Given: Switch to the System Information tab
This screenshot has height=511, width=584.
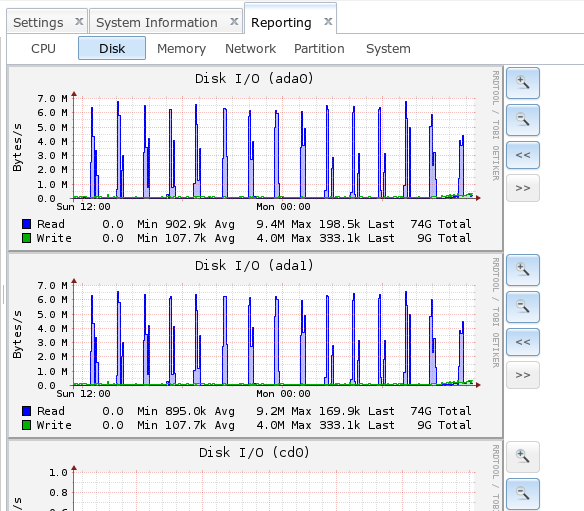Looking at the screenshot, I should [157, 23].
